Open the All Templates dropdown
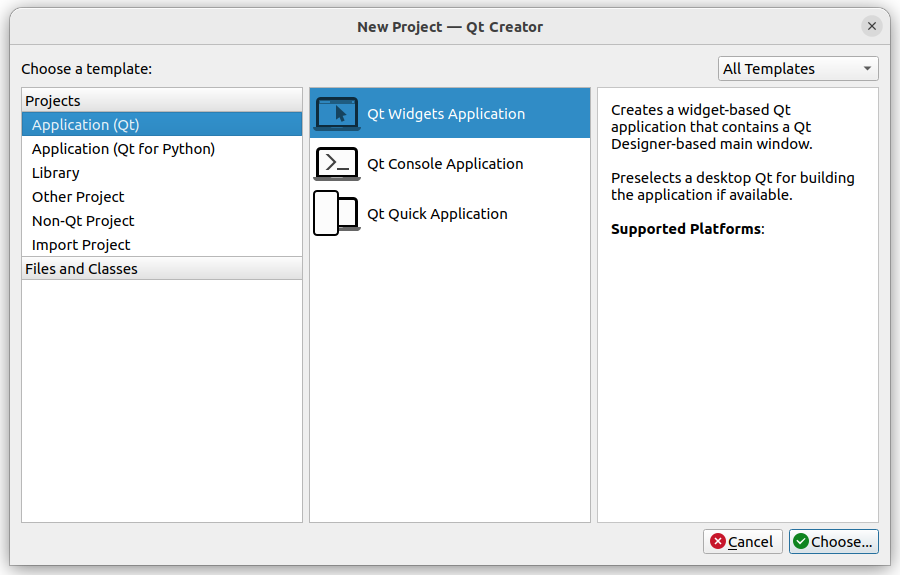The height and width of the screenshot is (575, 900). 798,69
